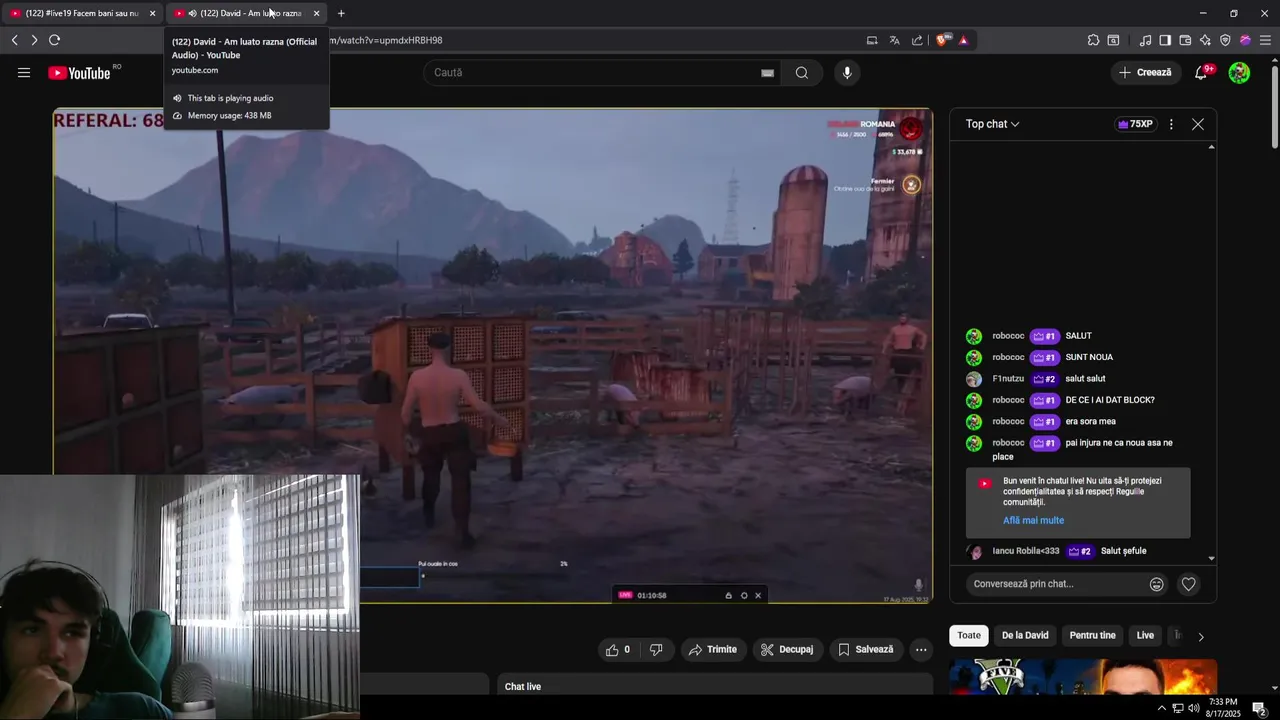Open the taskbar volume control
The height and width of the screenshot is (720, 1280).
pos(1193,708)
